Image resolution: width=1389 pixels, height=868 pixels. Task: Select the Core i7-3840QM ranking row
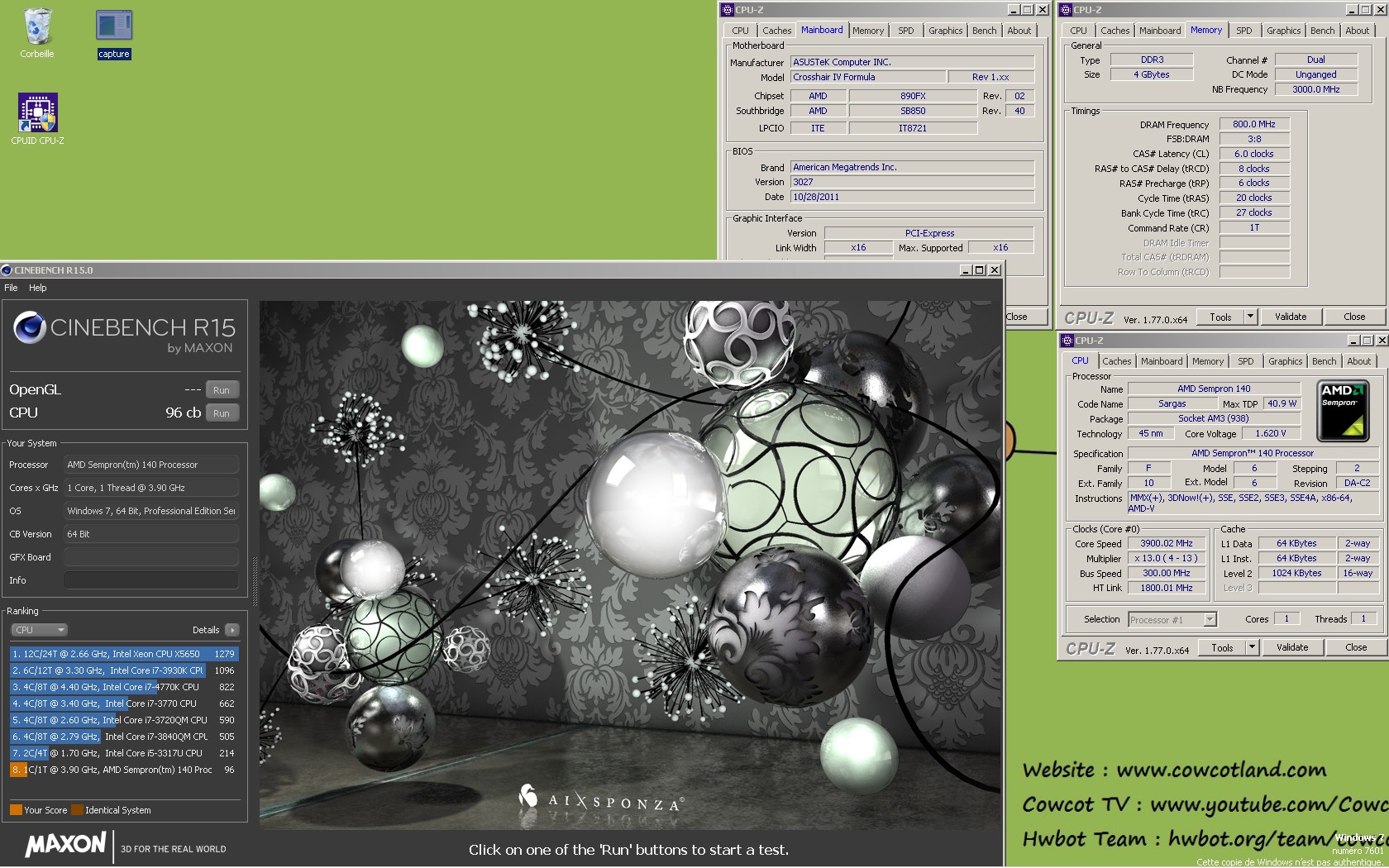tap(124, 737)
